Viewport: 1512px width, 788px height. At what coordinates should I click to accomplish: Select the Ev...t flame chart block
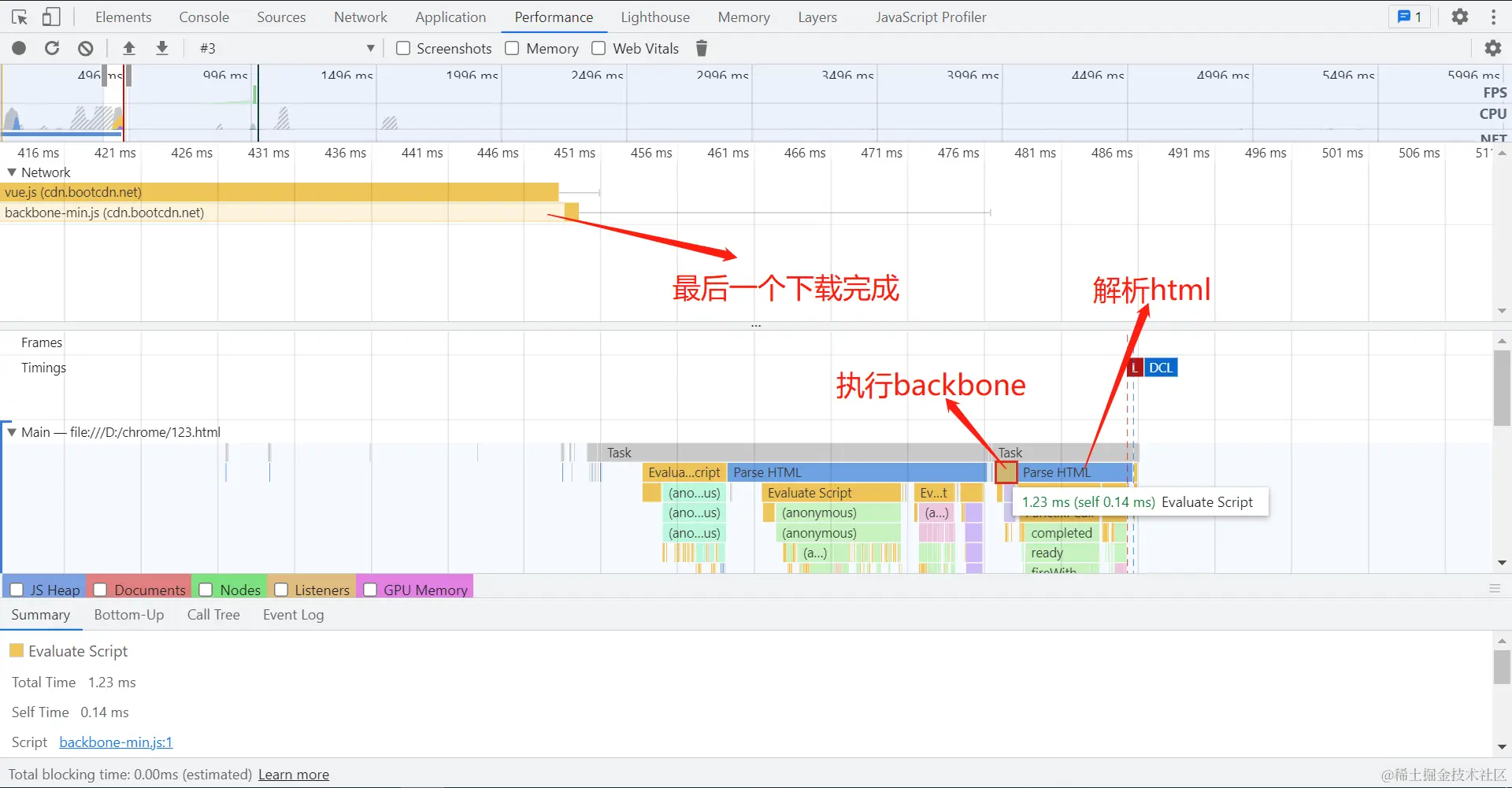tap(934, 493)
